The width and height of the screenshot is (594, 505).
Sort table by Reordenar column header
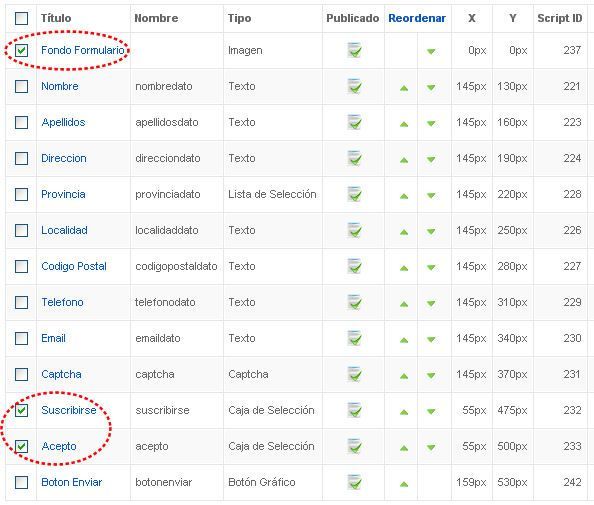(x=417, y=18)
